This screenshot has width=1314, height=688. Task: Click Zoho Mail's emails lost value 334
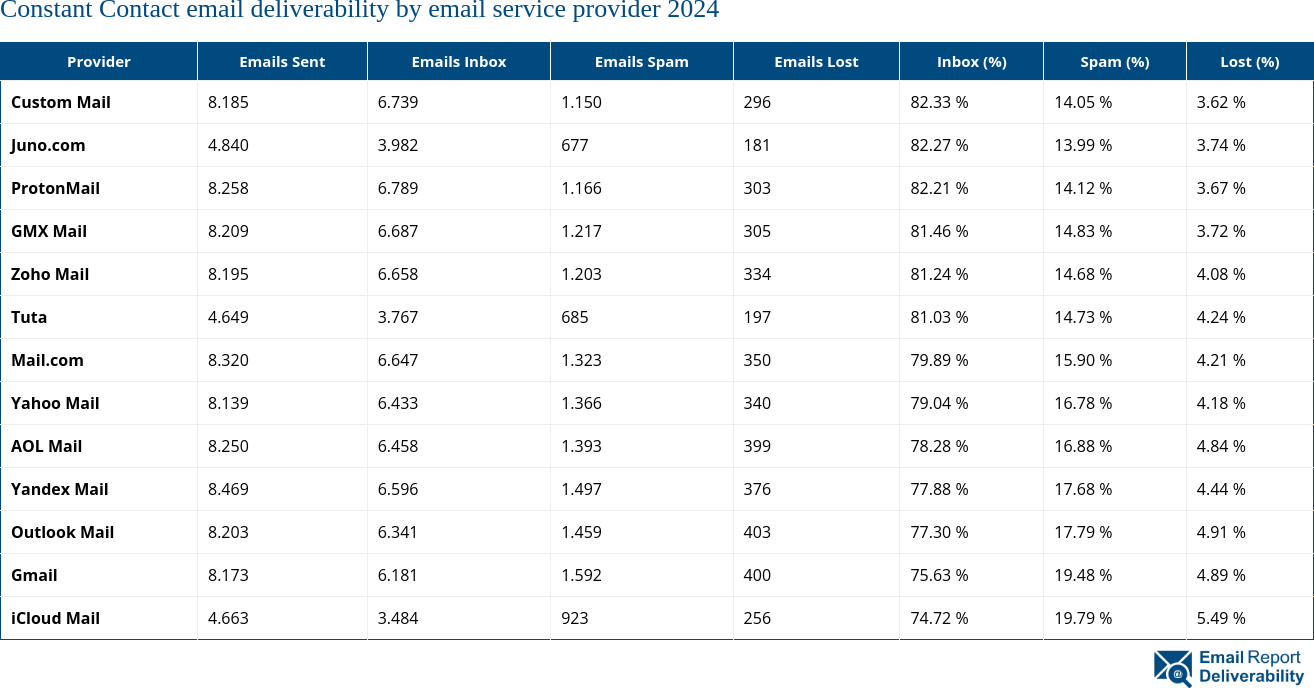coord(757,274)
